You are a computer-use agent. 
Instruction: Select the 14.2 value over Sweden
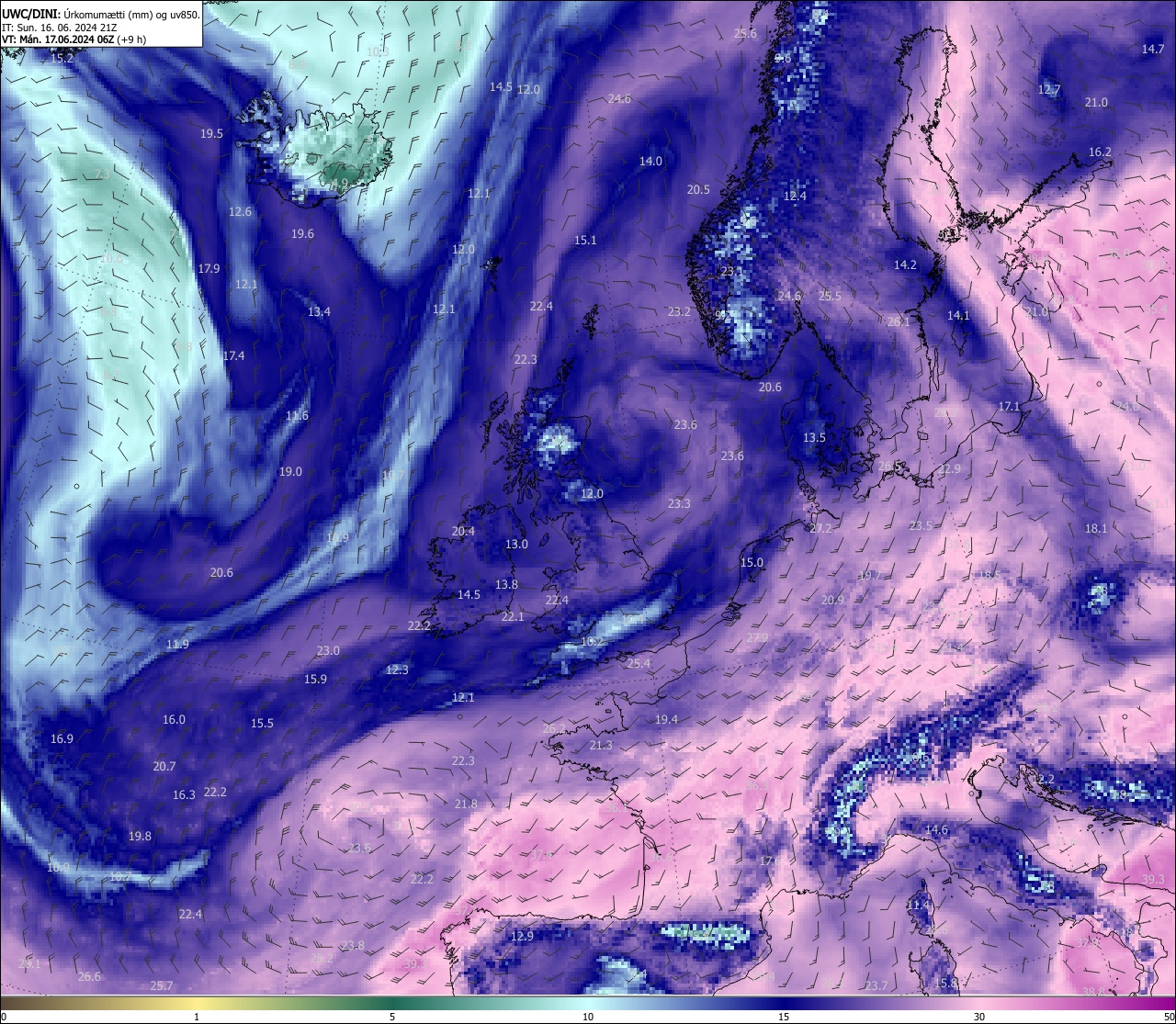905,264
